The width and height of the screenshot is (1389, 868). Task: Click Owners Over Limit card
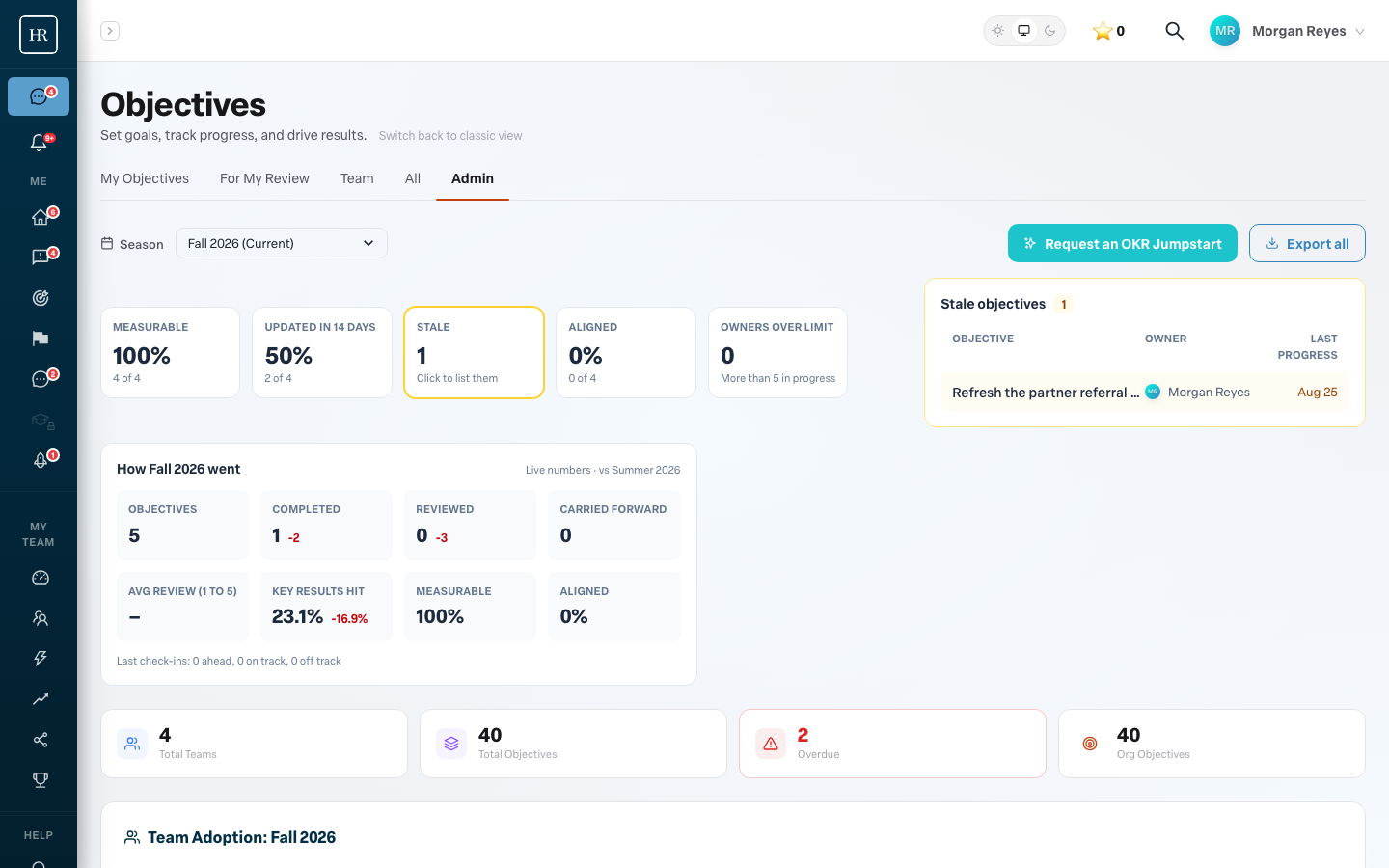(777, 352)
